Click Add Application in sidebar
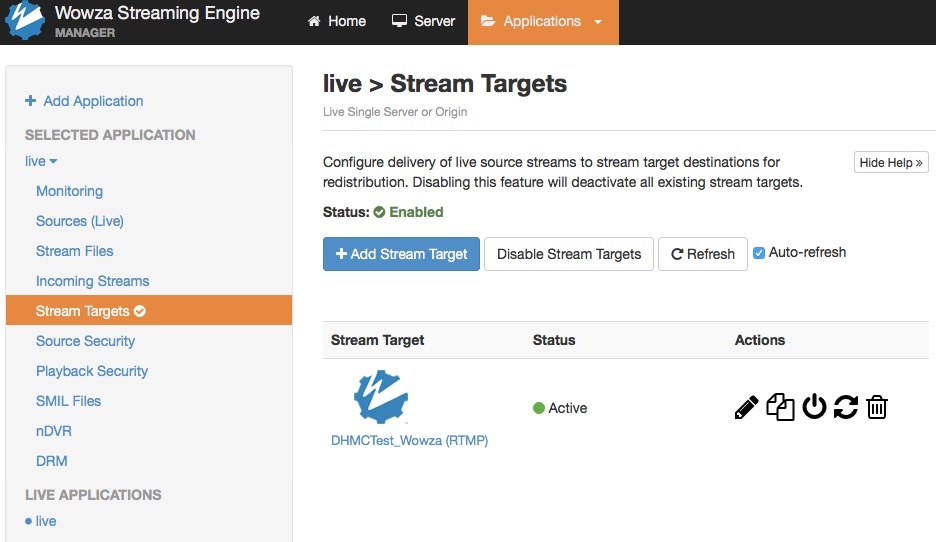The height and width of the screenshot is (542, 936). tap(84, 101)
